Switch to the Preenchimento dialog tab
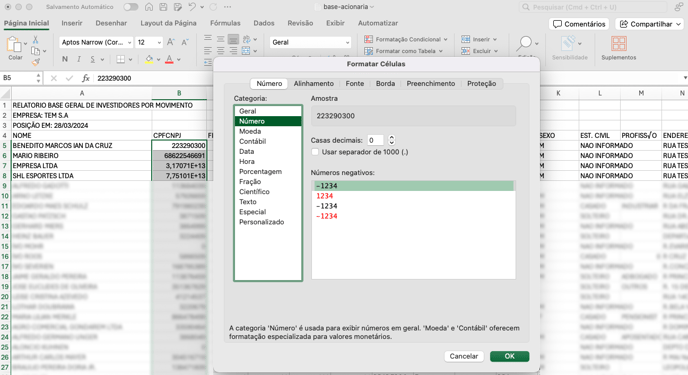 click(x=430, y=83)
